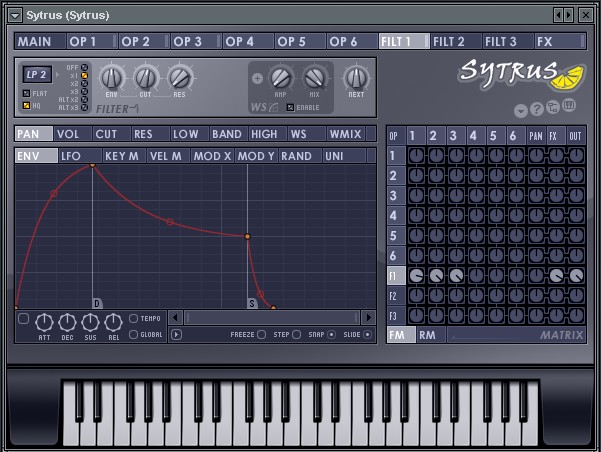The width and height of the screenshot is (601, 452).
Task: Click the envelope decay D marker
Action: click(x=97, y=304)
